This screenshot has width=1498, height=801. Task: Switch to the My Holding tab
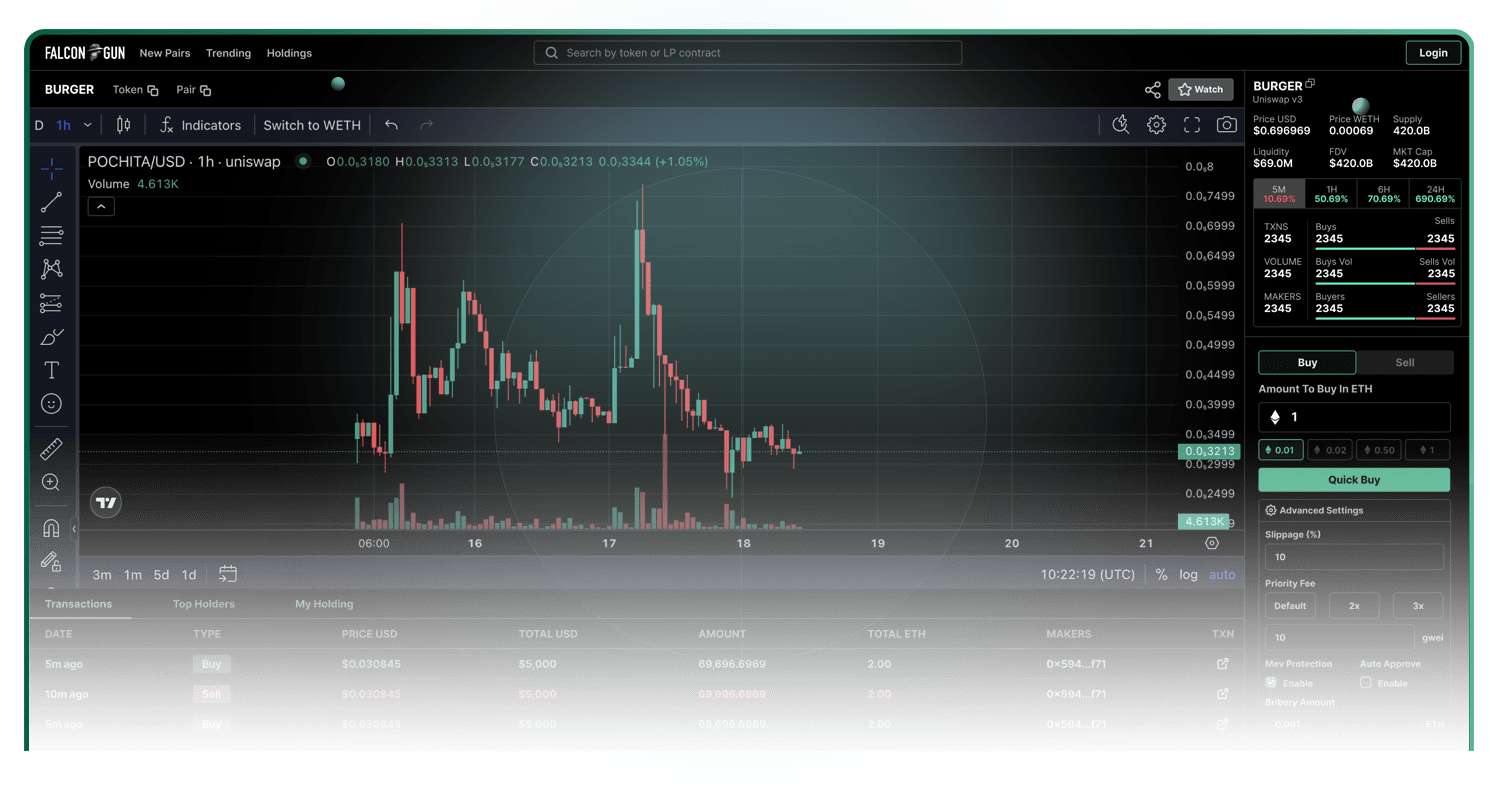324,604
